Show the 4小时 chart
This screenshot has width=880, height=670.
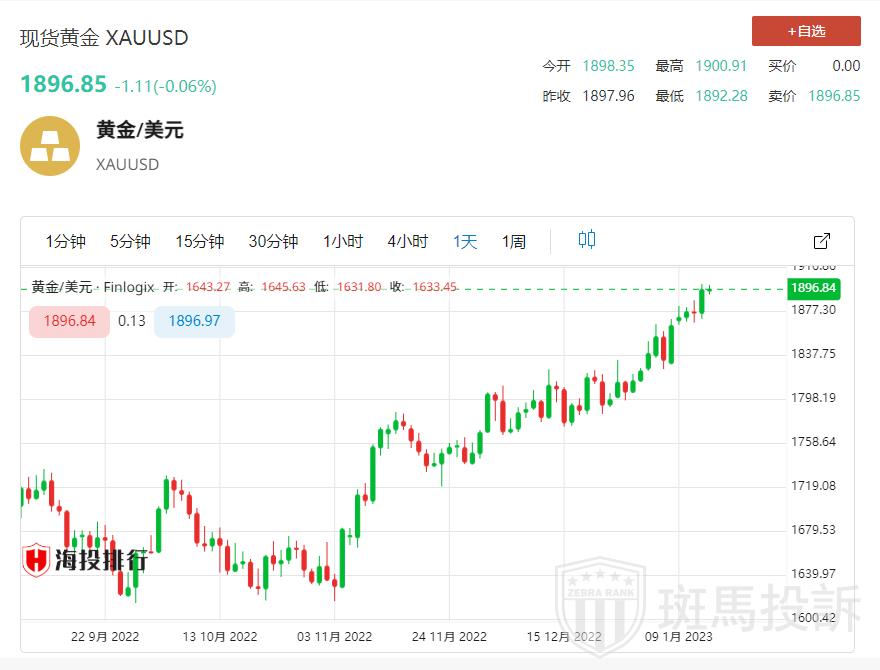click(407, 241)
